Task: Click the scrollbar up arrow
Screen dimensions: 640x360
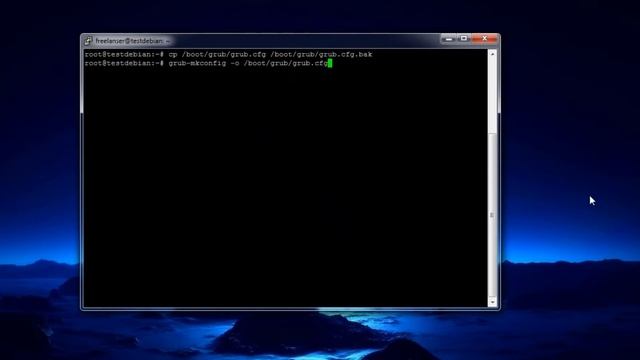Action: [493, 54]
